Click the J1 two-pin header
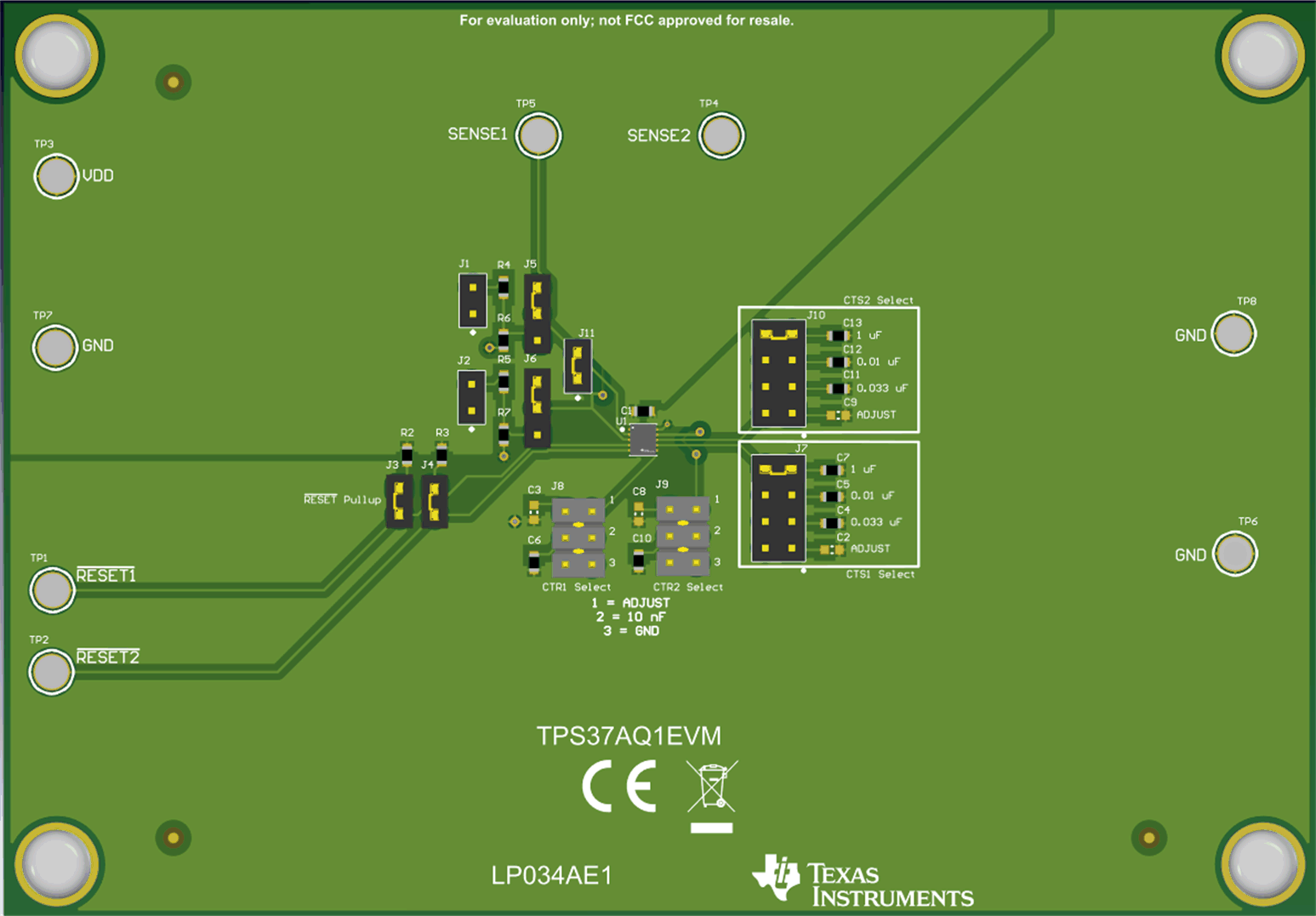 click(473, 300)
